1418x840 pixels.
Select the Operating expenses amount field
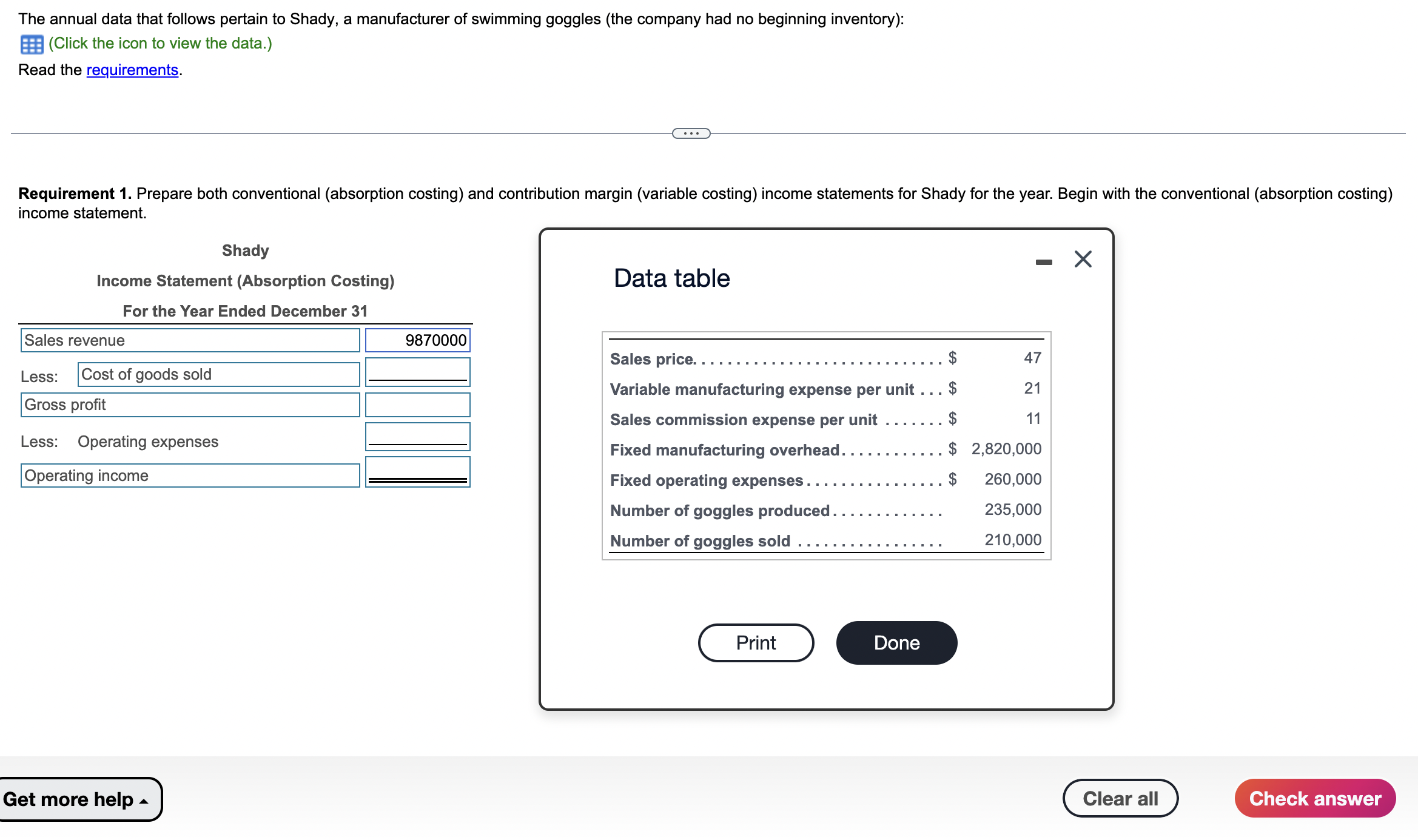pos(417,436)
